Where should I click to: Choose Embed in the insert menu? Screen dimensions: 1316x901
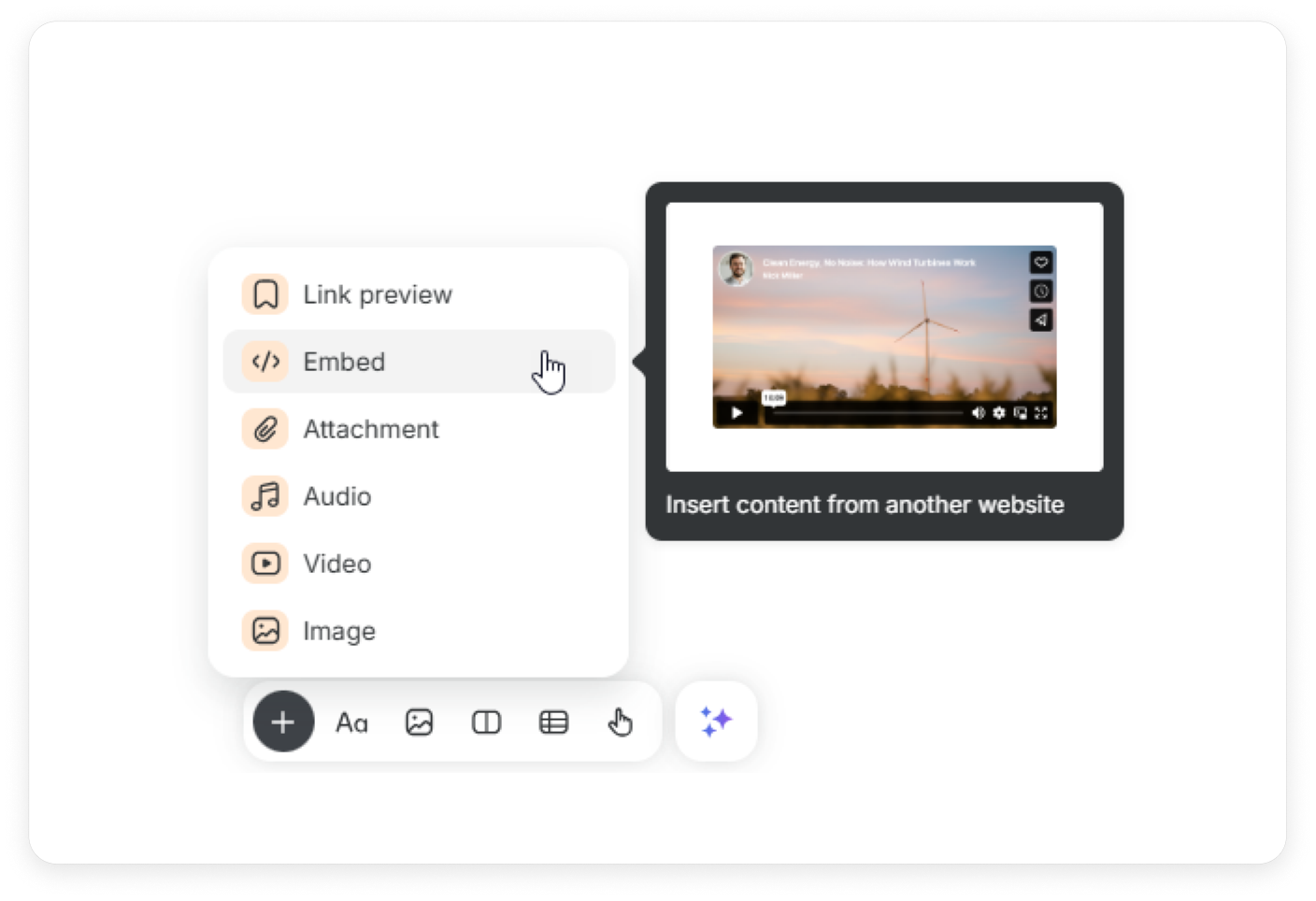point(344,362)
